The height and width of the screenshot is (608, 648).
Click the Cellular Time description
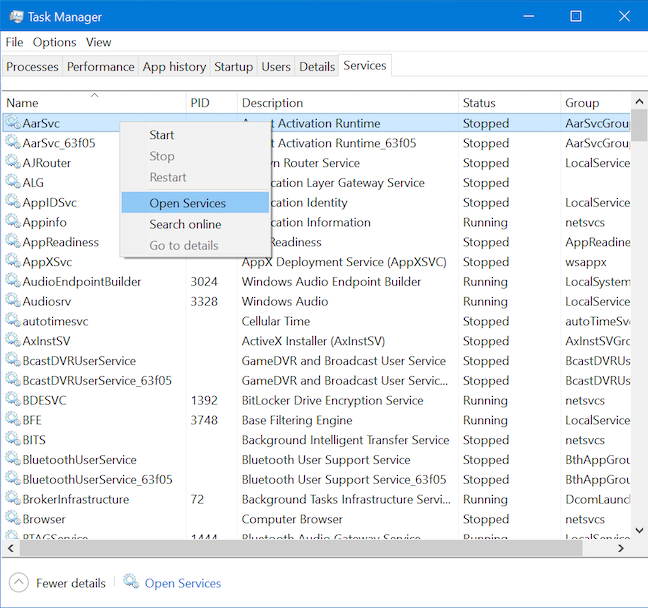(276, 321)
